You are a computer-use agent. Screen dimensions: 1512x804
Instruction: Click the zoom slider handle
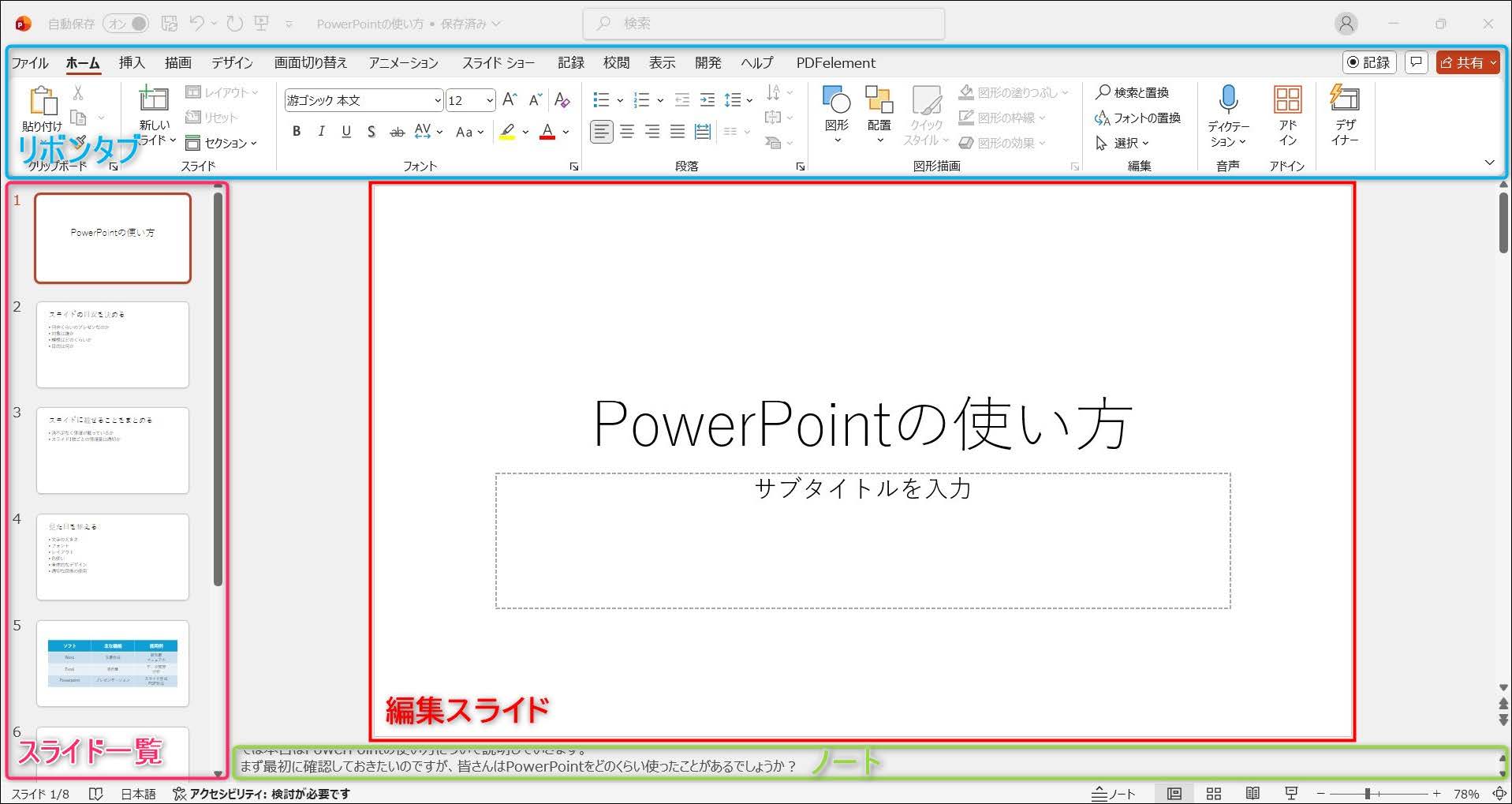click(1368, 793)
